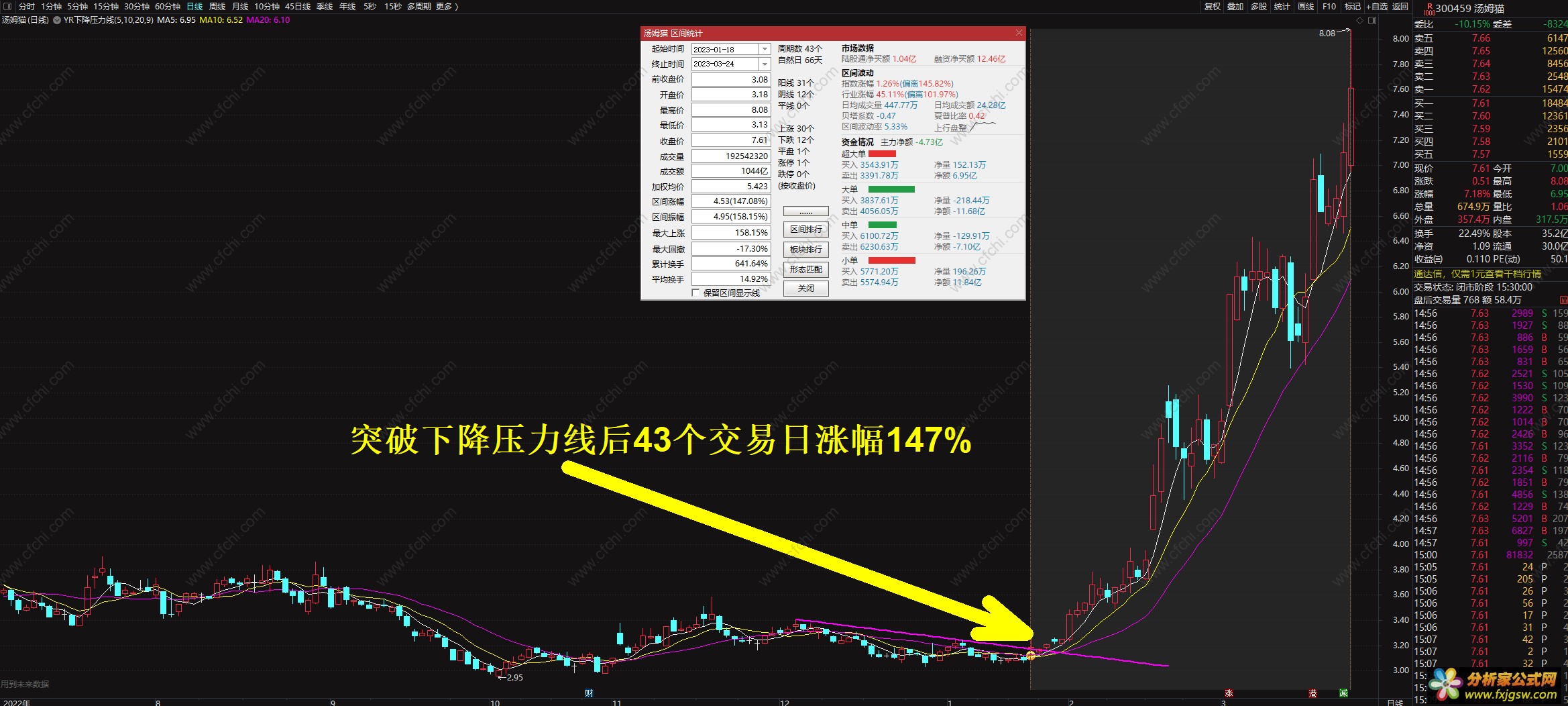
Task: Click the 小单 red bar
Action: pos(891,260)
